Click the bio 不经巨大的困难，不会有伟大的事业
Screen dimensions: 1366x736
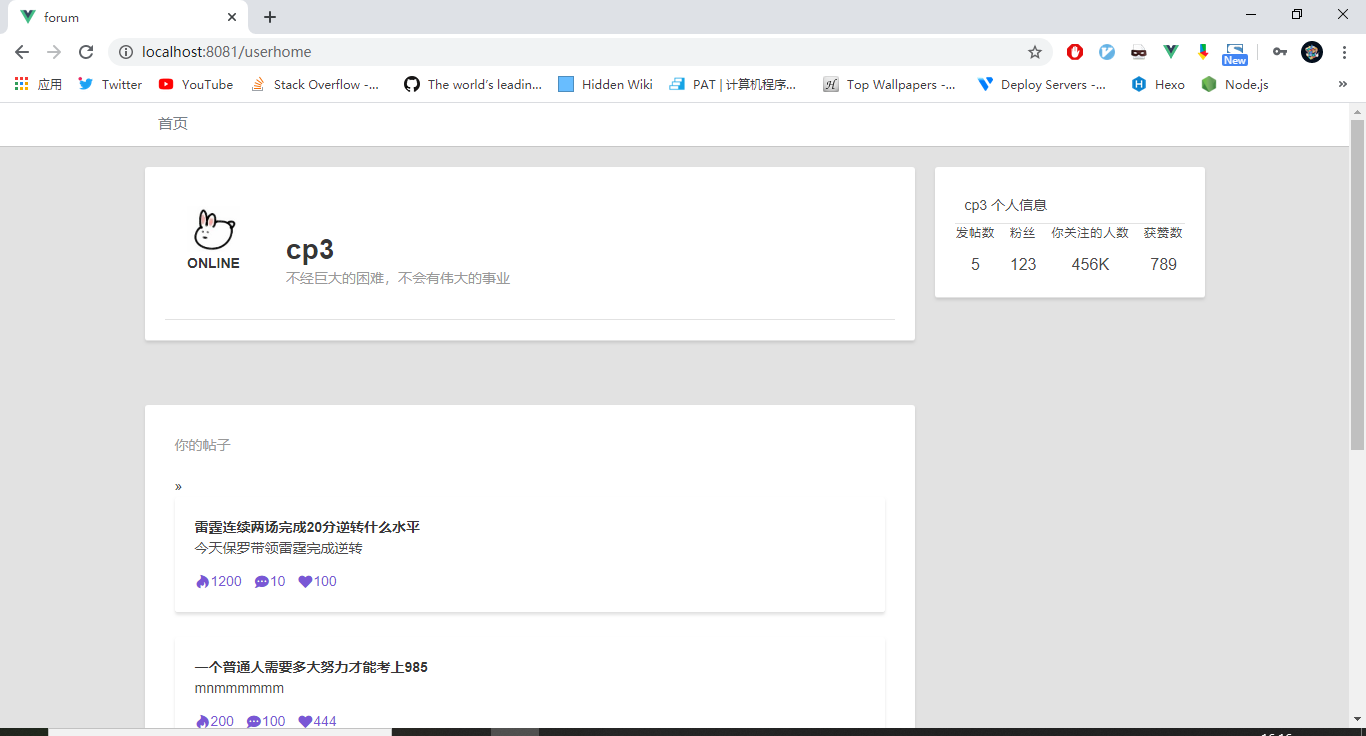(x=398, y=279)
